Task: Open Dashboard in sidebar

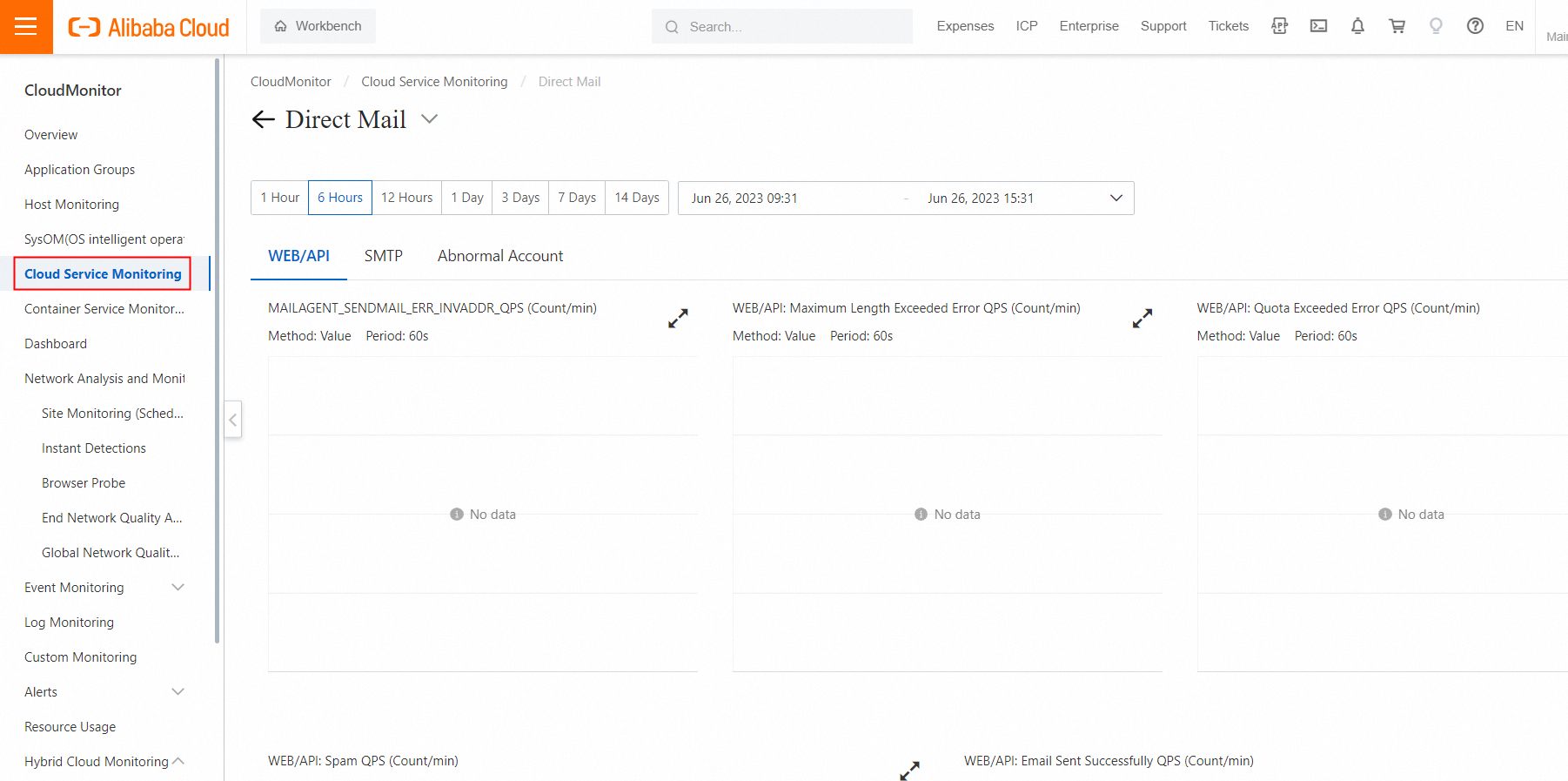Action: pos(56,344)
